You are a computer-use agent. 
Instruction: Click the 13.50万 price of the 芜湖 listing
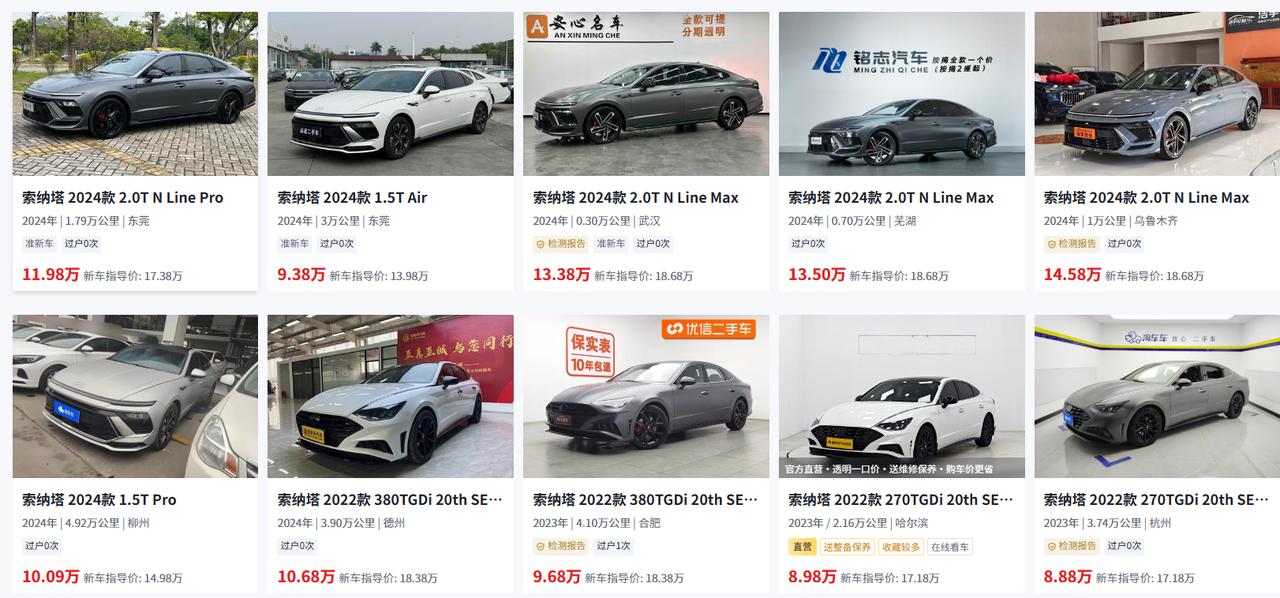coord(817,274)
